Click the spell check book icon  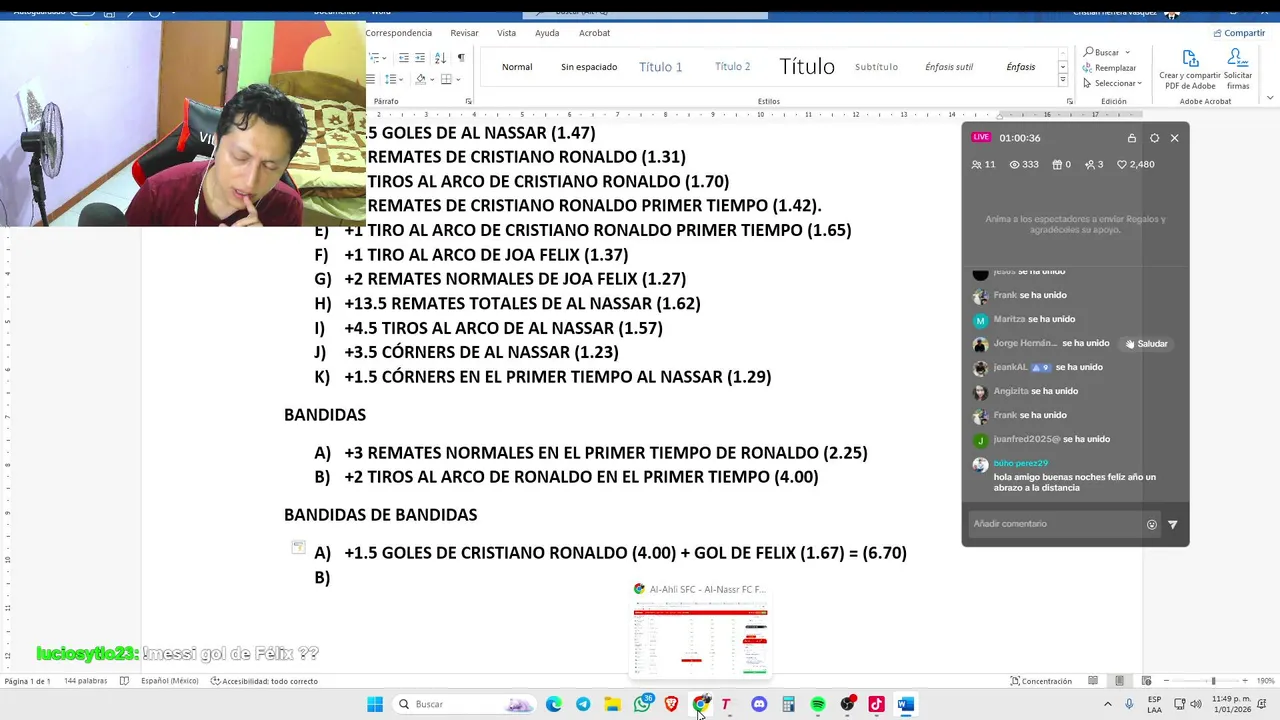click(x=124, y=681)
